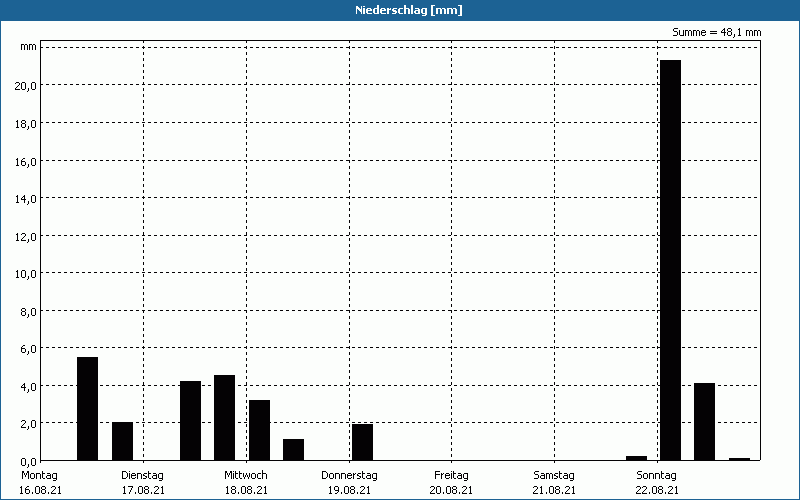Image resolution: width=800 pixels, height=500 pixels.
Task: Click the tallest precipitation bar at Sonntag
Action: (x=670, y=260)
